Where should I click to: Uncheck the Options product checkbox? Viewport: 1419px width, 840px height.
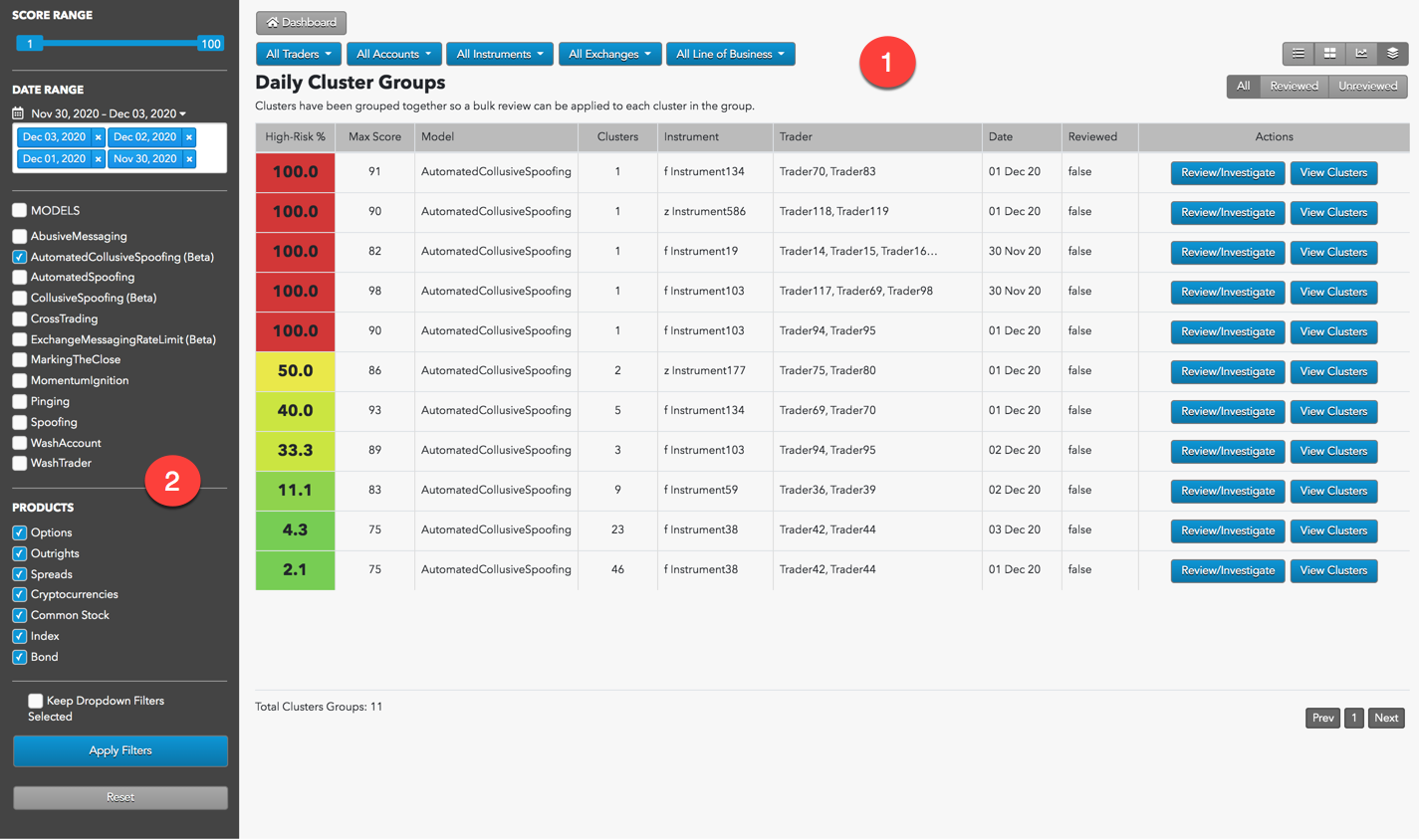(x=19, y=532)
